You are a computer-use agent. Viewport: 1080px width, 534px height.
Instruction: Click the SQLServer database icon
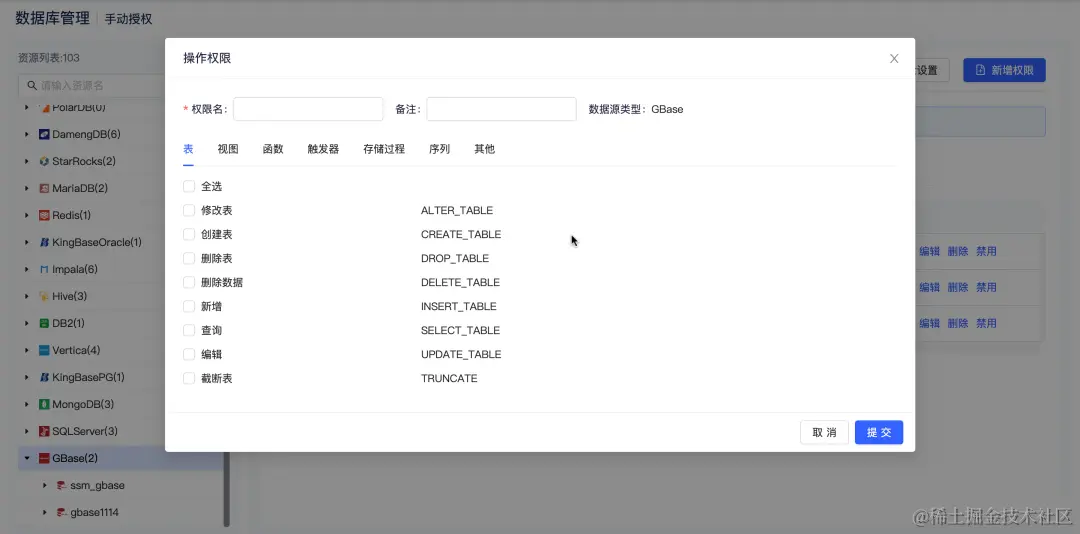click(x=44, y=431)
